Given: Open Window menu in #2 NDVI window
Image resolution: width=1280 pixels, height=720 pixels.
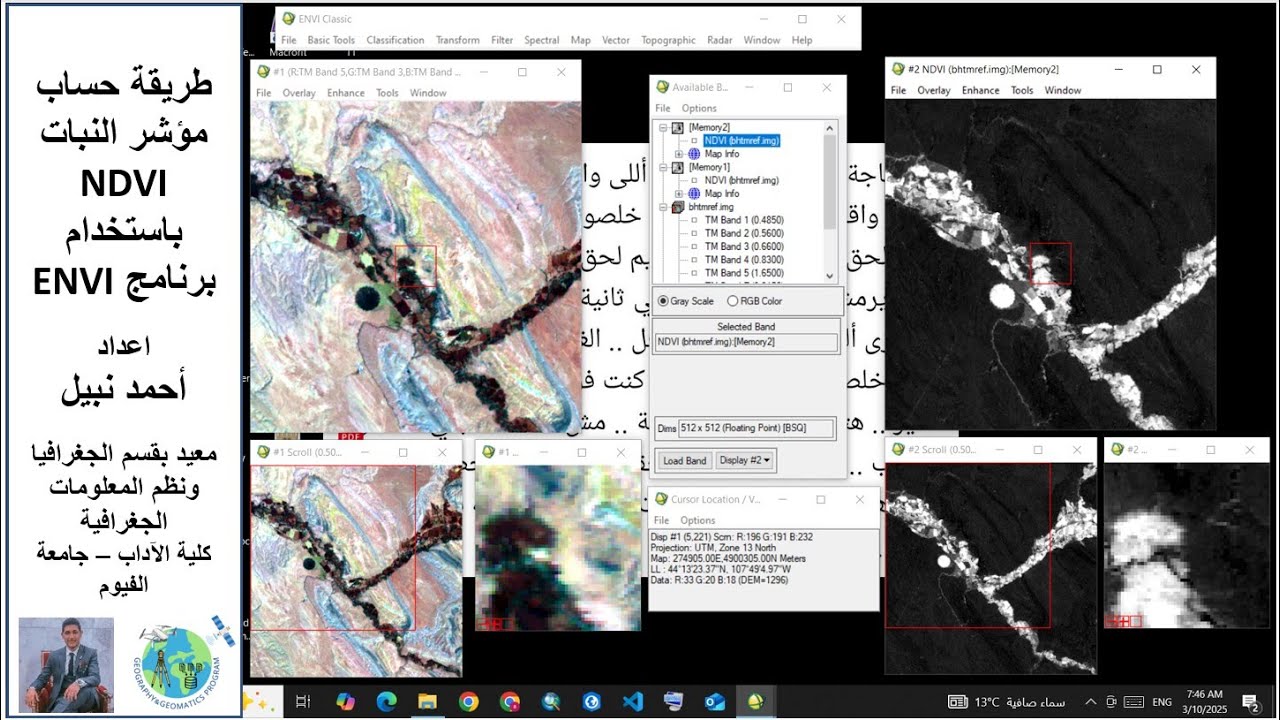Looking at the screenshot, I should tap(1063, 90).
